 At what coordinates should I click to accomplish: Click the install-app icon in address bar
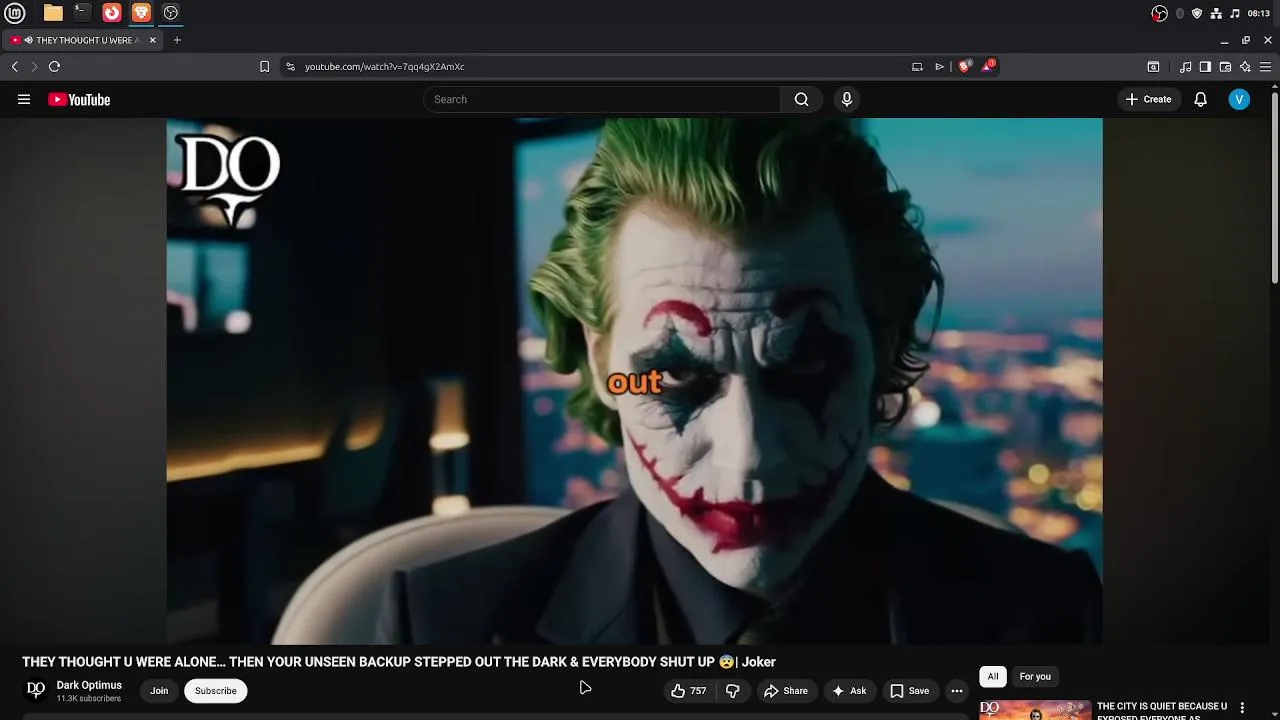tap(917, 67)
